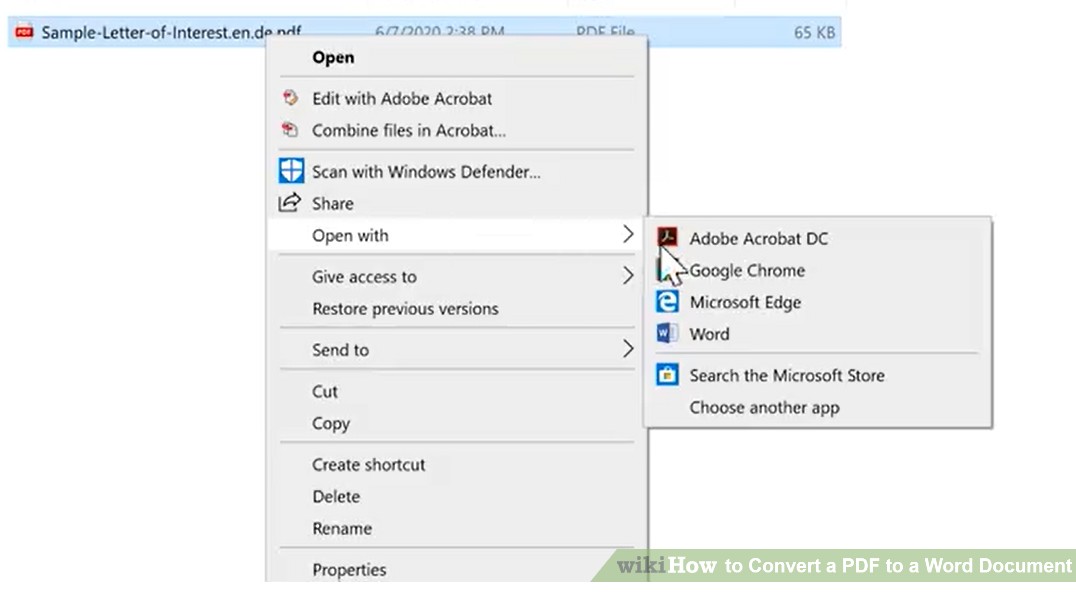Click Choose another app
Image resolution: width=1076 pixels, height=592 pixels.
[765, 407]
